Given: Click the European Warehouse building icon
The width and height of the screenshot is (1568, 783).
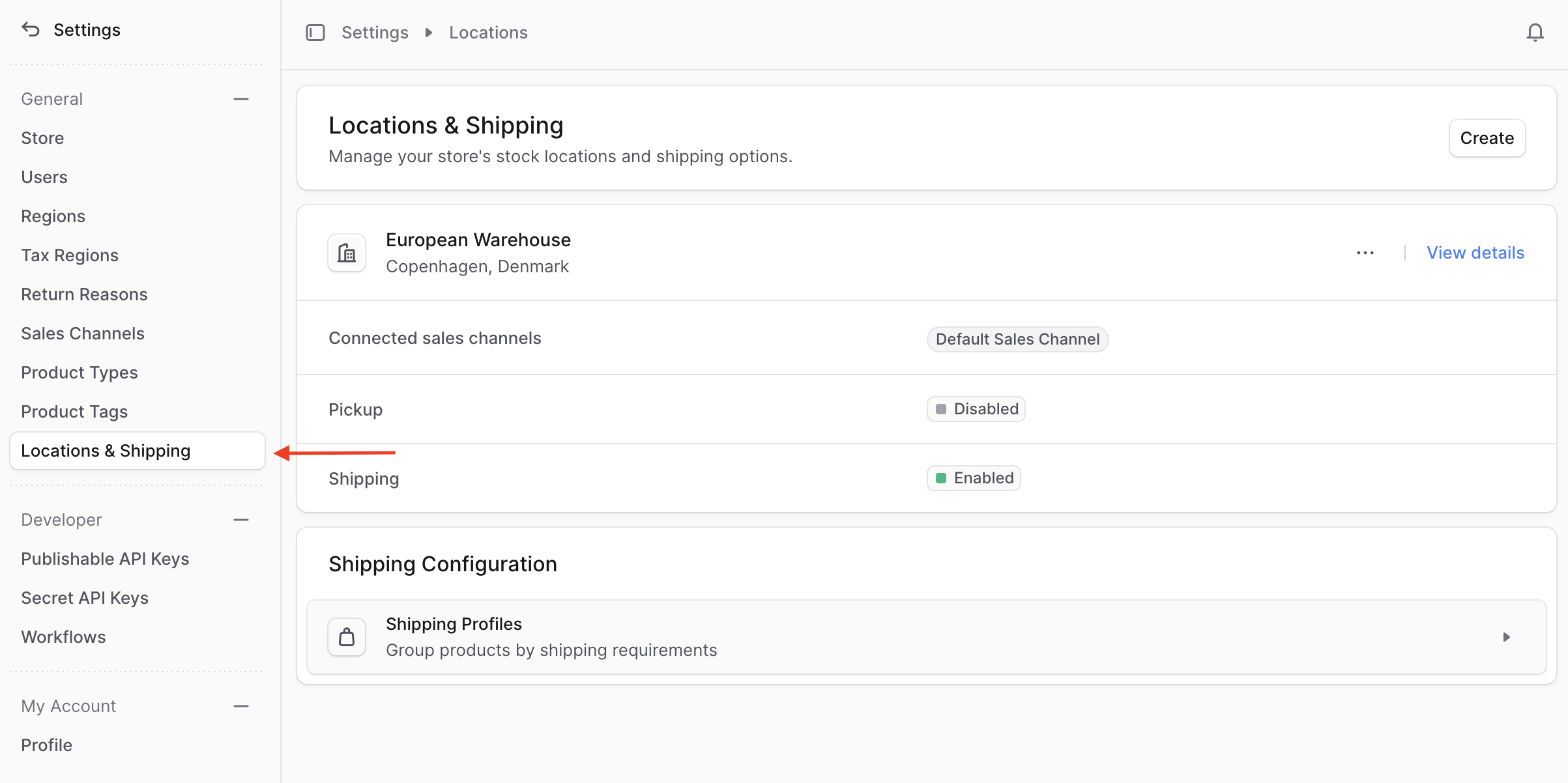Looking at the screenshot, I should (x=347, y=253).
